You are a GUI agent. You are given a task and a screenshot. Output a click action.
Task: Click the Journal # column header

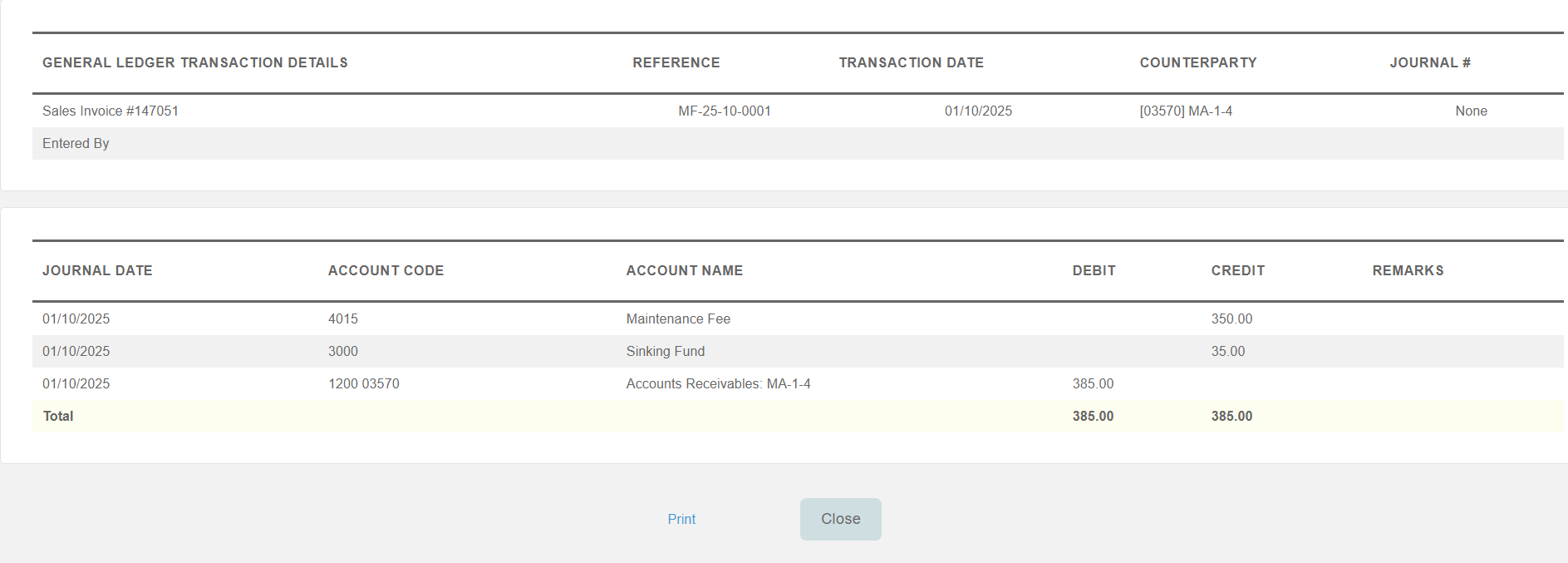(1429, 63)
